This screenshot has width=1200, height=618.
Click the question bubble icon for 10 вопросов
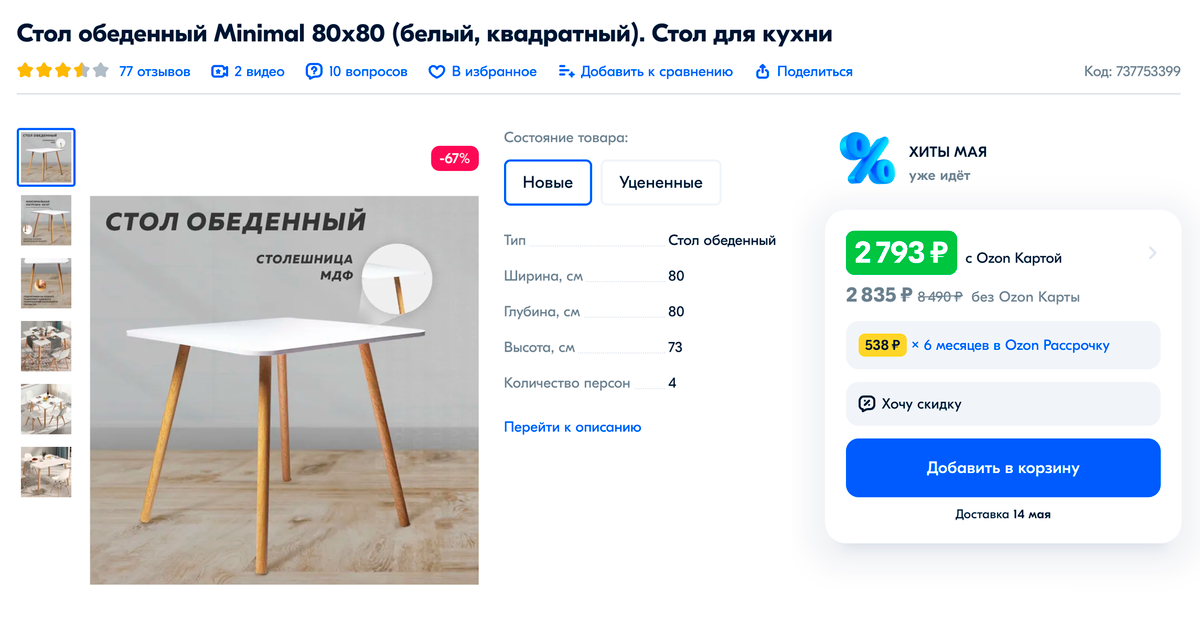314,72
